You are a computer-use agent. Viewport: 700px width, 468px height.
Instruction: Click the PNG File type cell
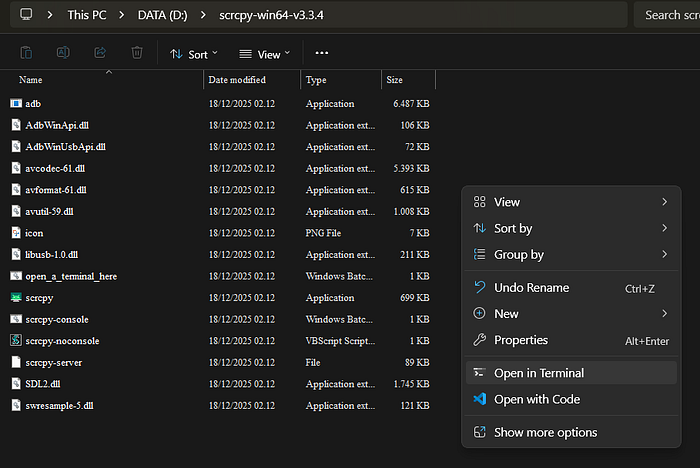(x=323, y=233)
